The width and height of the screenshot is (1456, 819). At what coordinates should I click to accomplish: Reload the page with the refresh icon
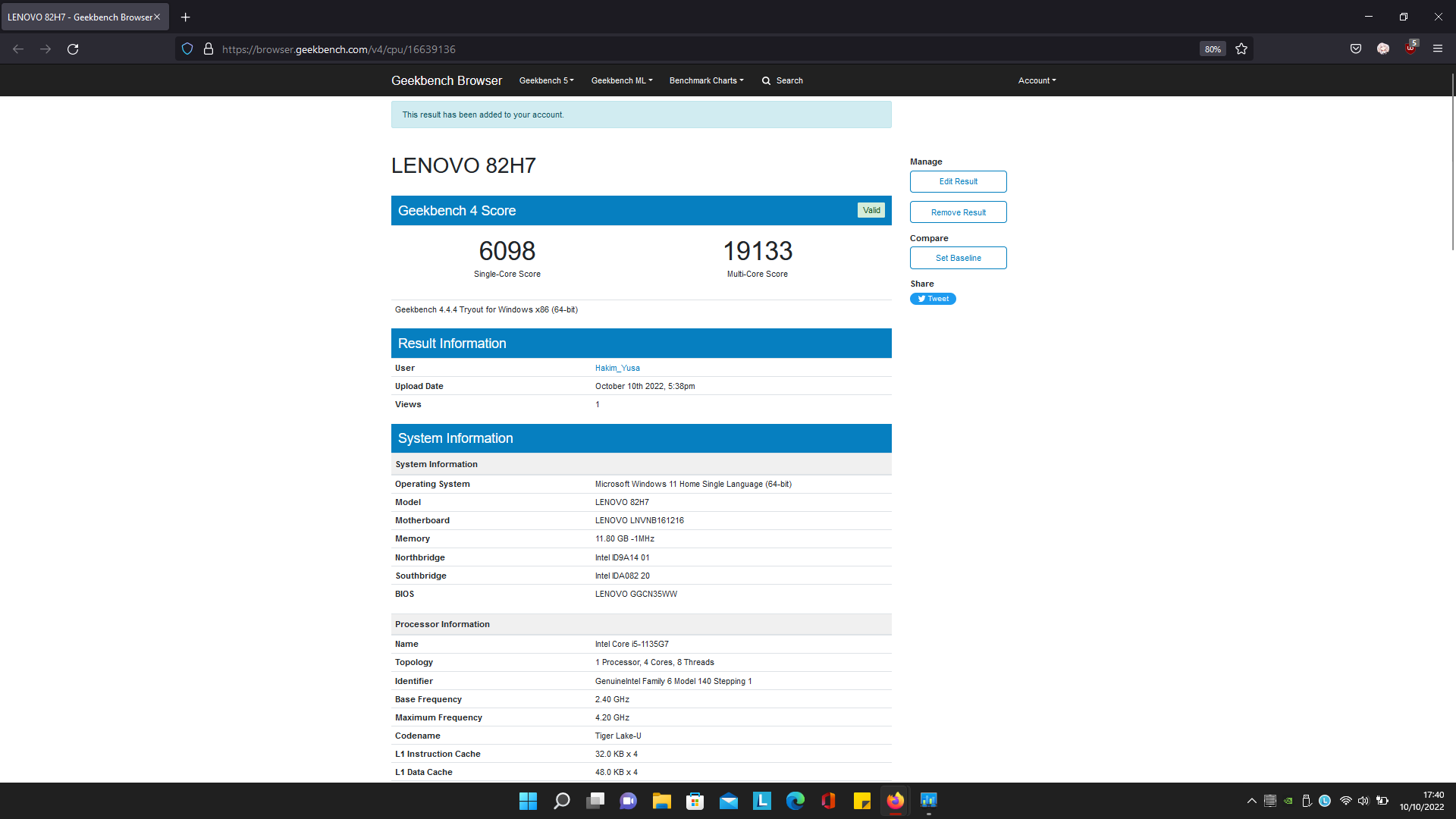(x=73, y=49)
